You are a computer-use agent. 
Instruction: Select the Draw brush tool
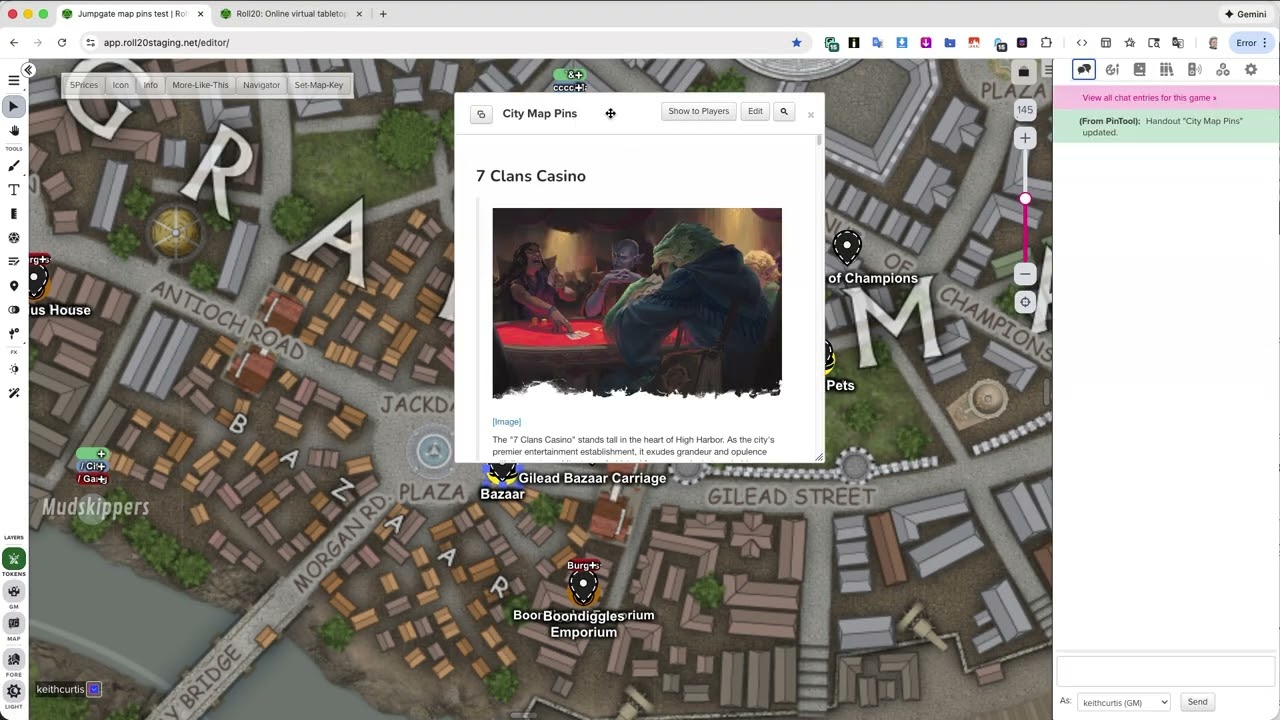(x=14, y=166)
